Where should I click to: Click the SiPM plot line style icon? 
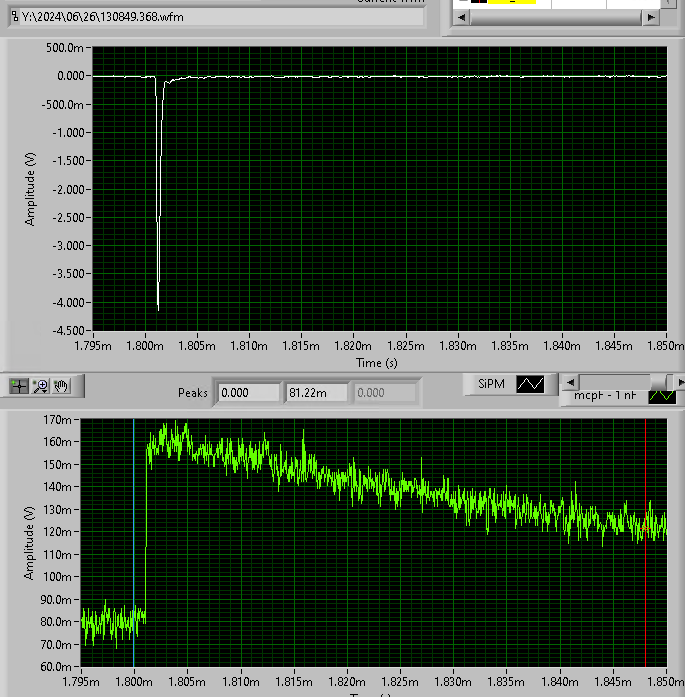click(530, 384)
